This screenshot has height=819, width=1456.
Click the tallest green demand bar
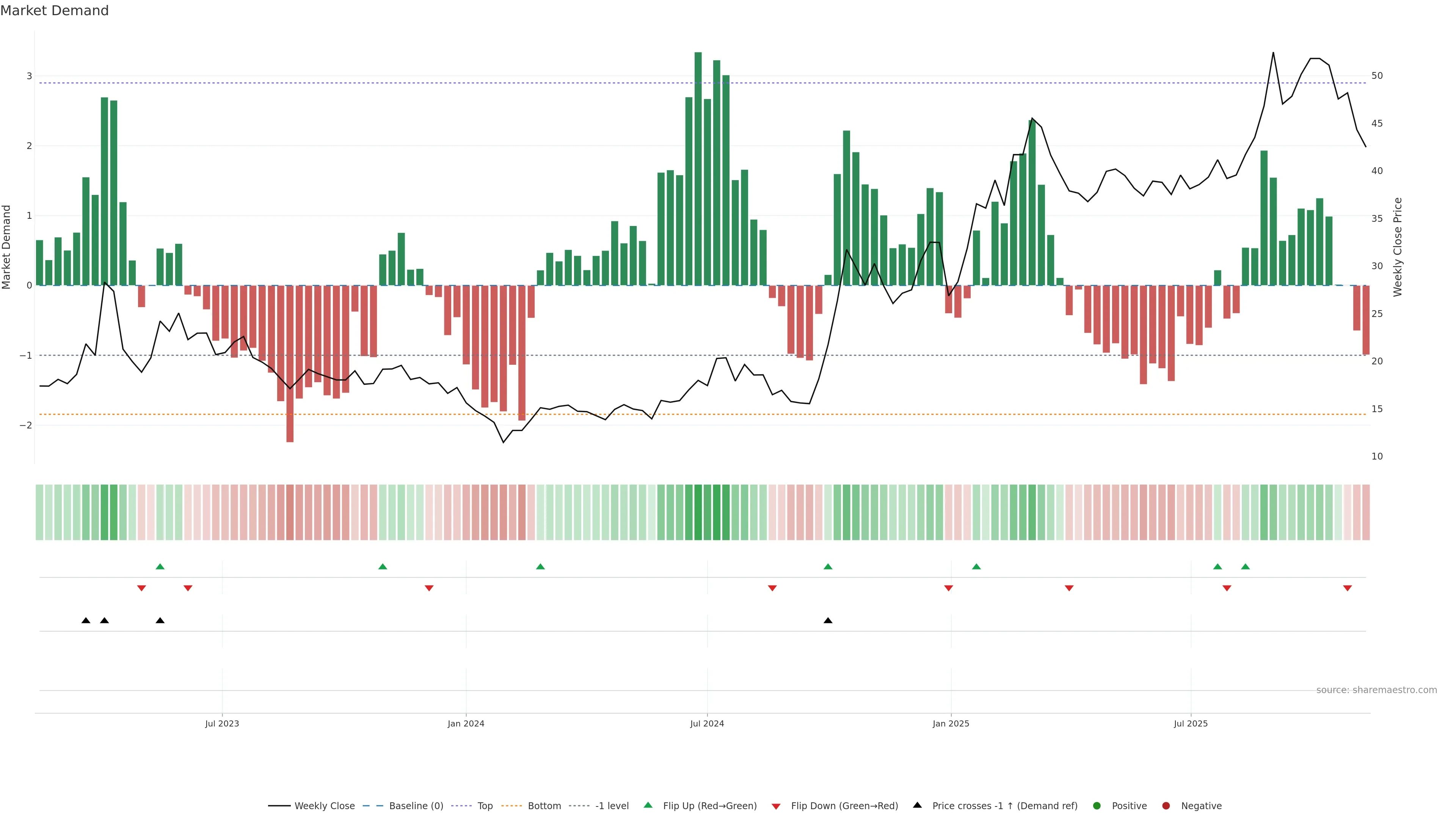(x=698, y=169)
